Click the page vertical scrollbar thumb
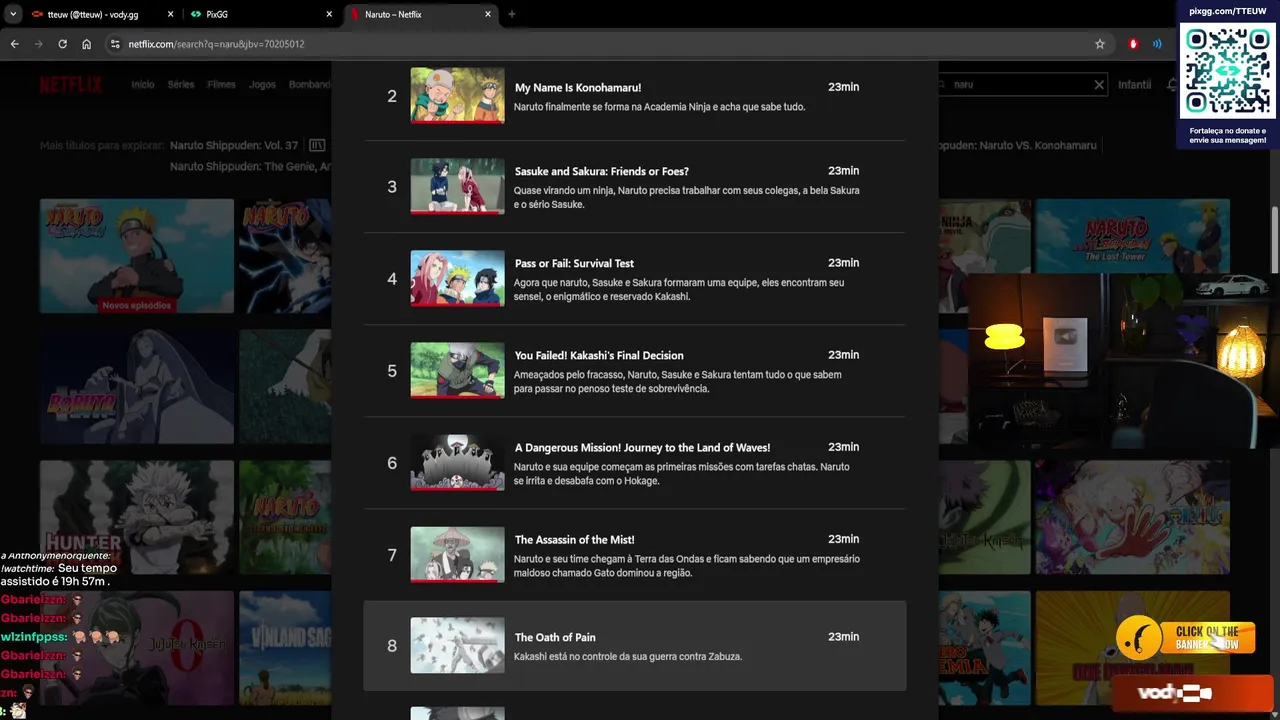Viewport: 1280px width, 720px height. click(x=1274, y=238)
